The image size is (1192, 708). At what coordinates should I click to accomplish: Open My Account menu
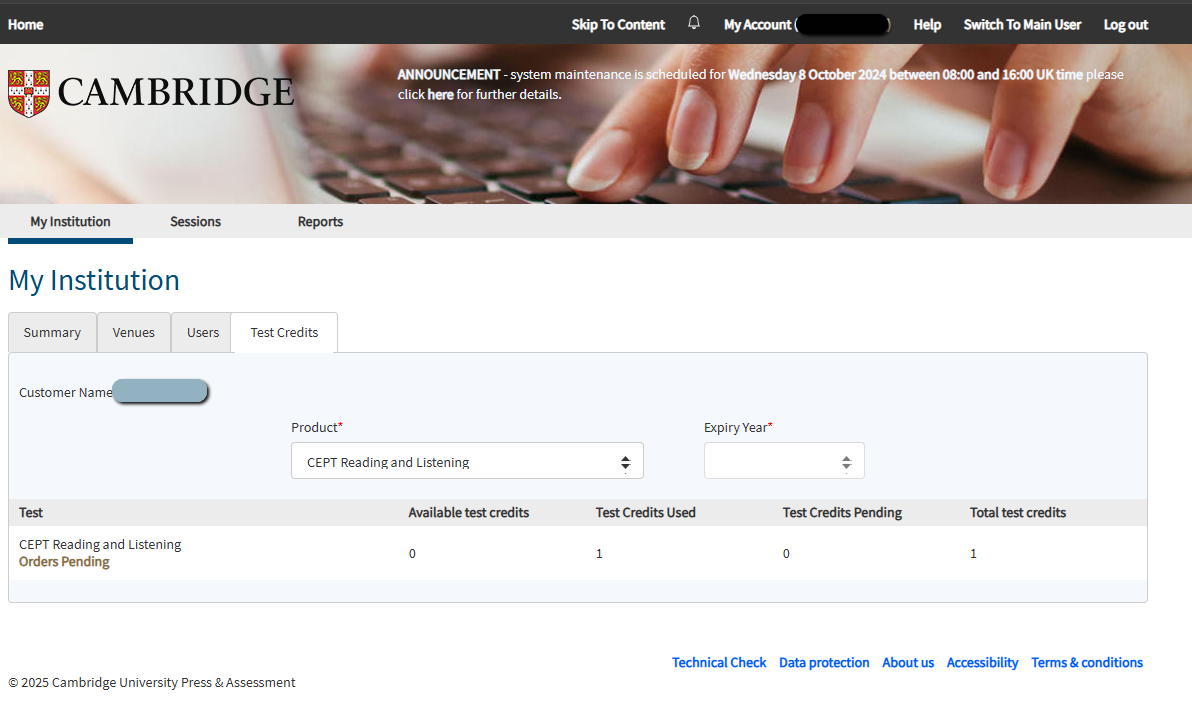(758, 24)
